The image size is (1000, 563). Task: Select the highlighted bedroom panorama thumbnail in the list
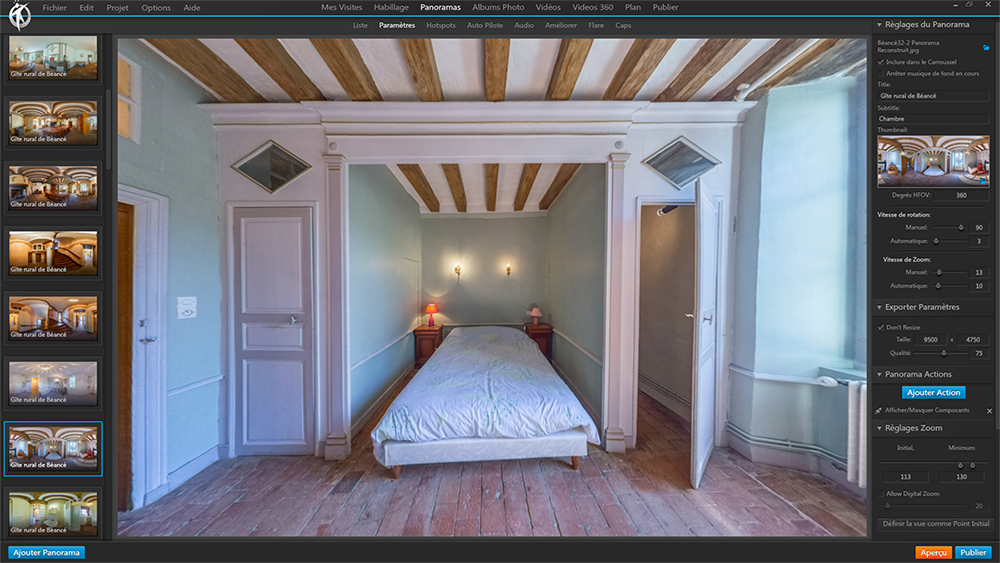tap(53, 448)
